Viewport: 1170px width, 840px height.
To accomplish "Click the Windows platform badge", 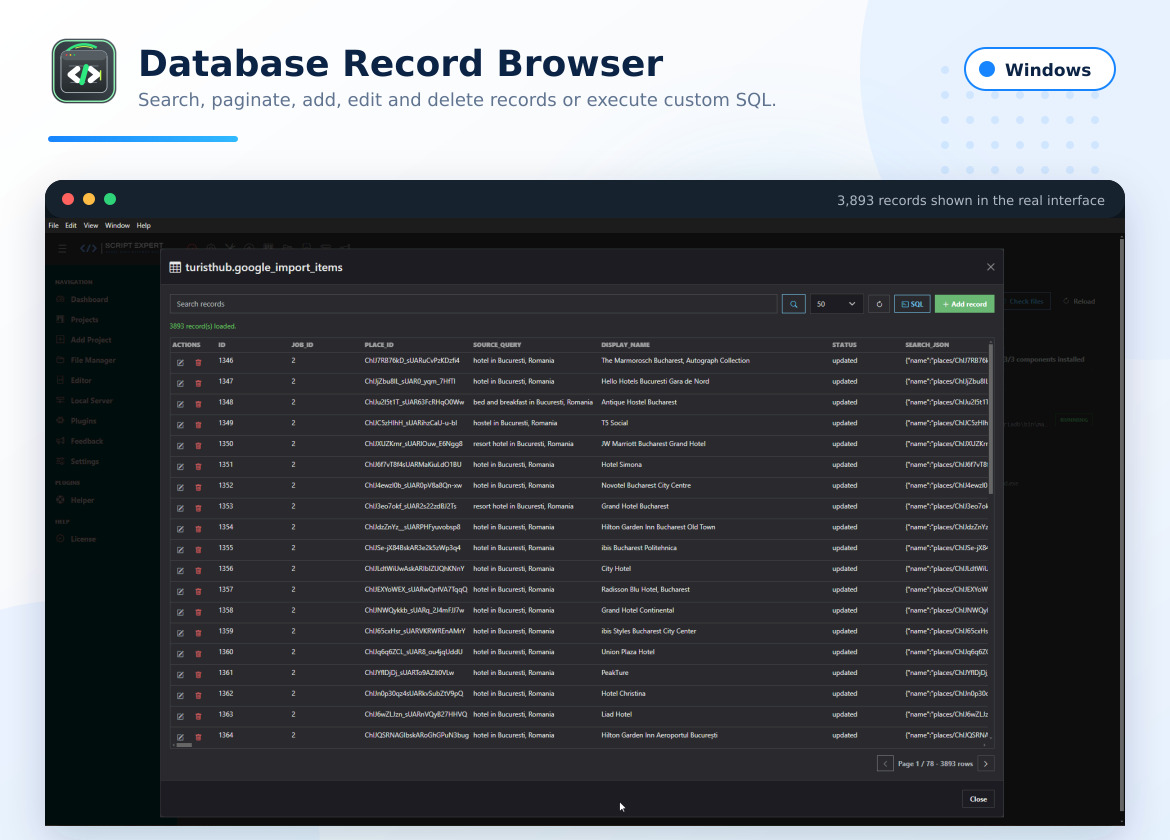I will pos(1039,69).
